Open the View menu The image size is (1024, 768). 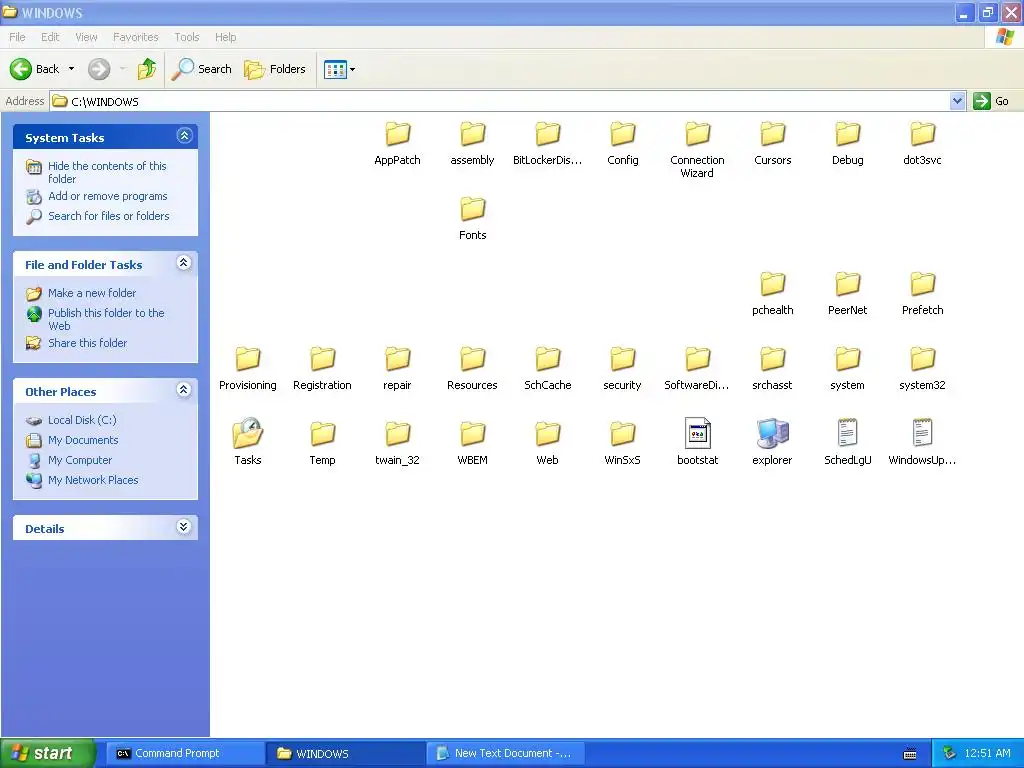(86, 37)
